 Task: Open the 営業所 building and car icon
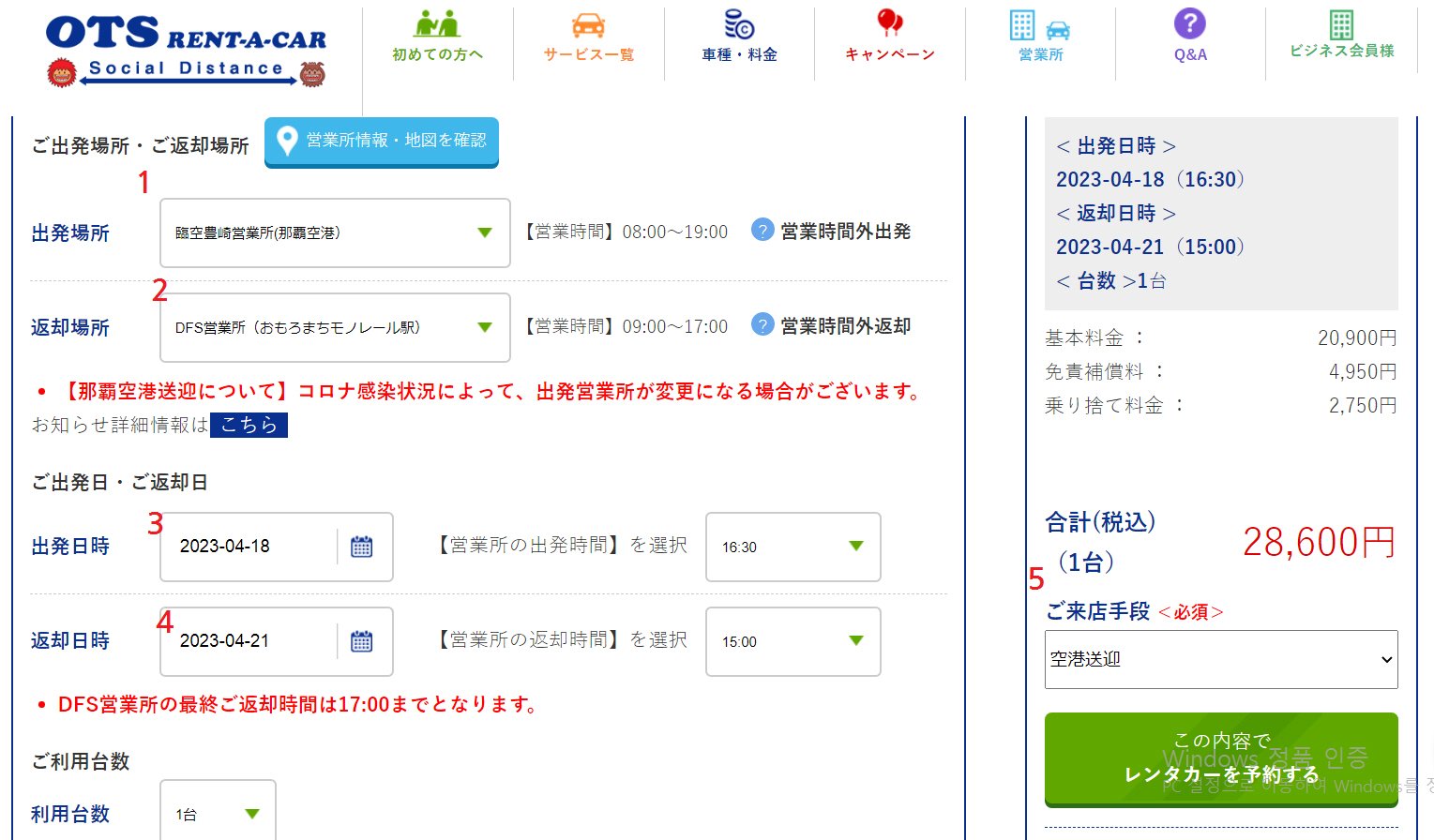click(x=1040, y=27)
